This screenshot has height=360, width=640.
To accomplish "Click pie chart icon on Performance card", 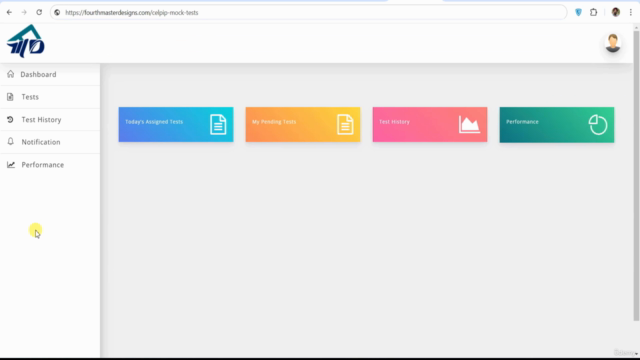I will coord(598,124).
